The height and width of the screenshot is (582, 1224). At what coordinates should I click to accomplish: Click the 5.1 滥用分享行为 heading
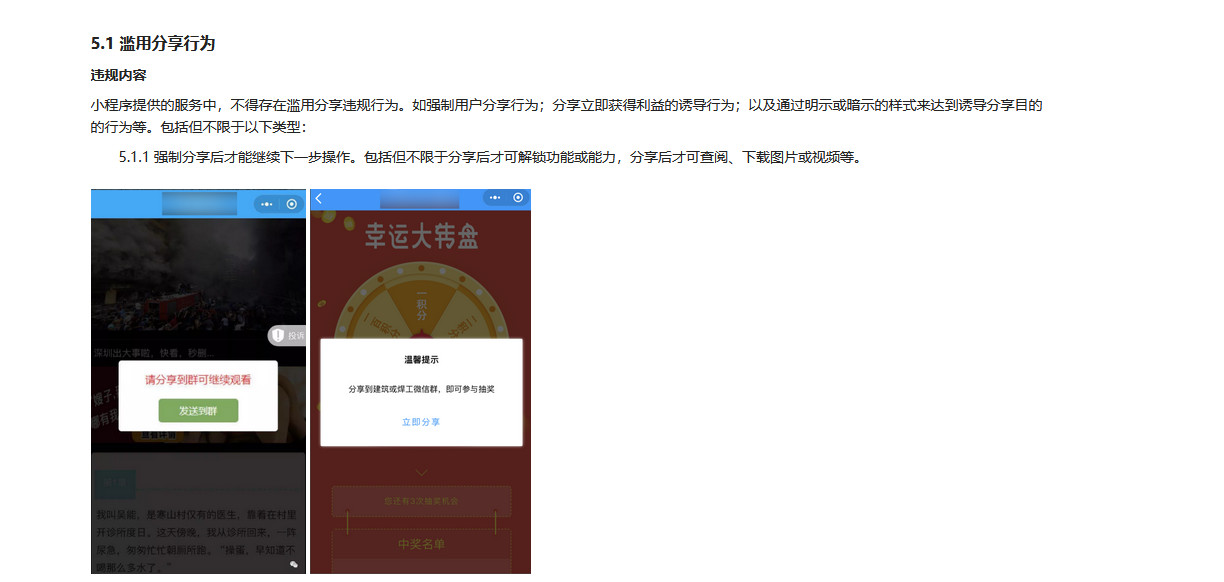(153, 44)
